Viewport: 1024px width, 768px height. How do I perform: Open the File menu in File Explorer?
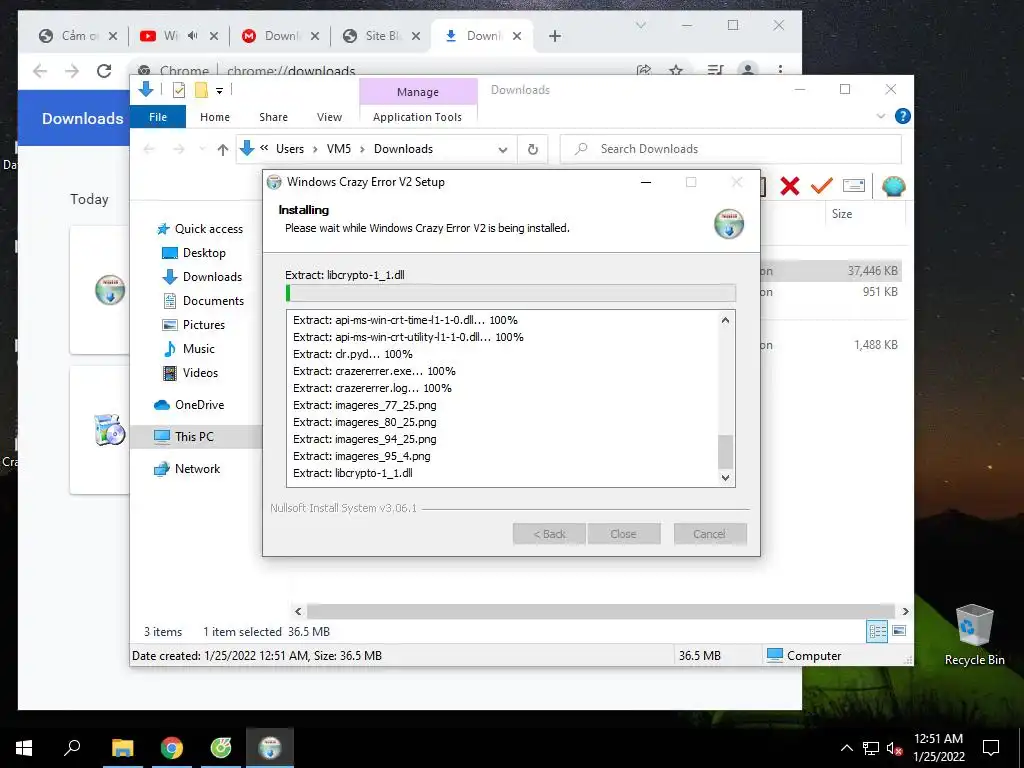tap(158, 117)
